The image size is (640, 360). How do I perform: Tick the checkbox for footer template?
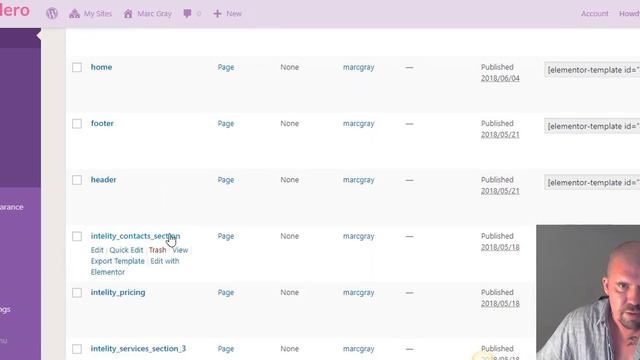pos(77,124)
